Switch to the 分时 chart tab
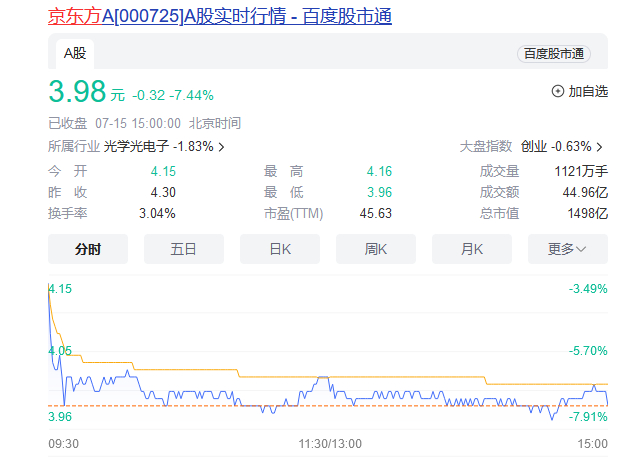This screenshot has width=635, height=462. tap(88, 249)
